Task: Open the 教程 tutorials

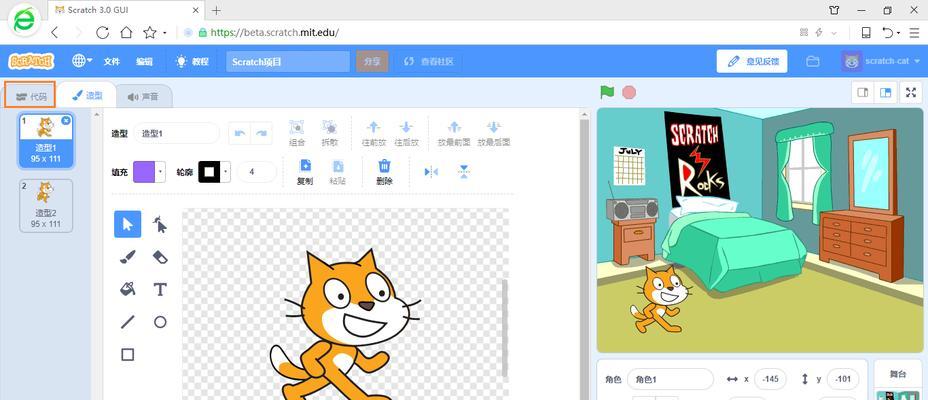Action: (192, 62)
